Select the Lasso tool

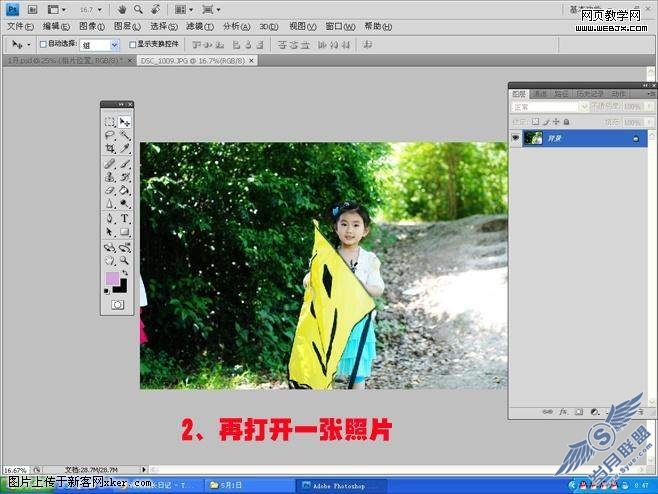[110, 135]
